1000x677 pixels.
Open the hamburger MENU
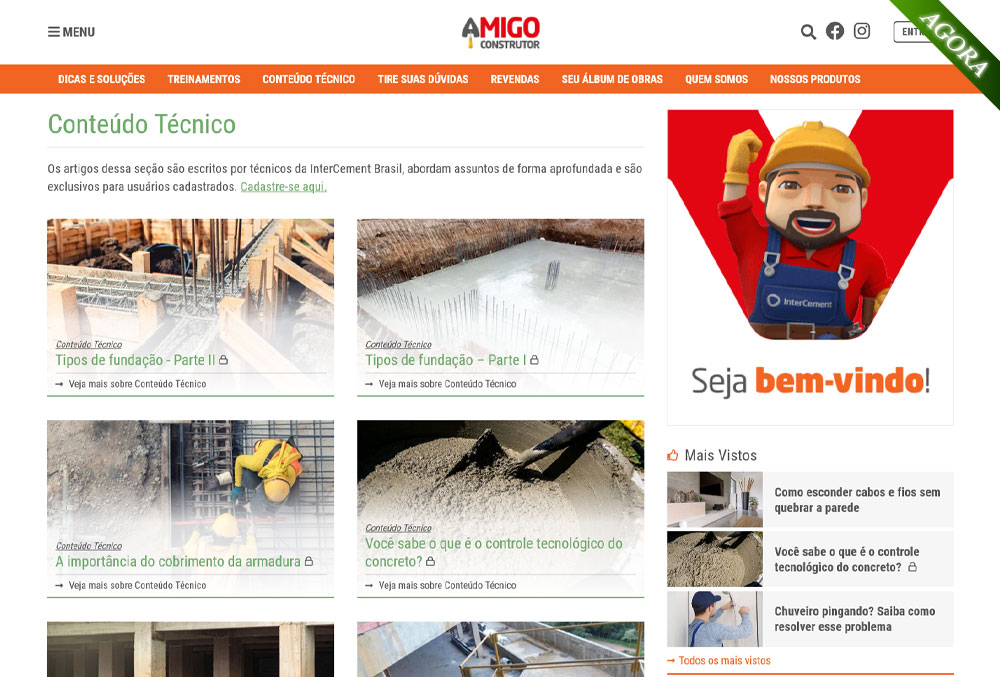pyautogui.click(x=71, y=32)
